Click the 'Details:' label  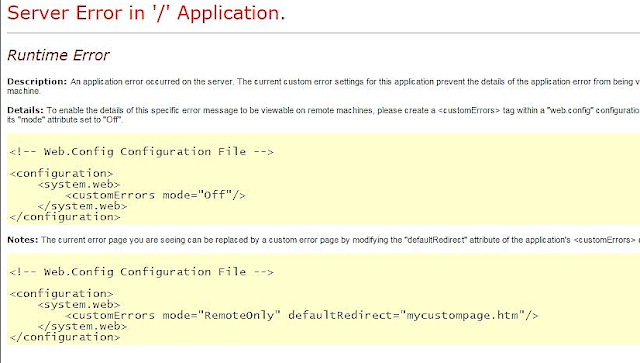[x=25, y=110]
